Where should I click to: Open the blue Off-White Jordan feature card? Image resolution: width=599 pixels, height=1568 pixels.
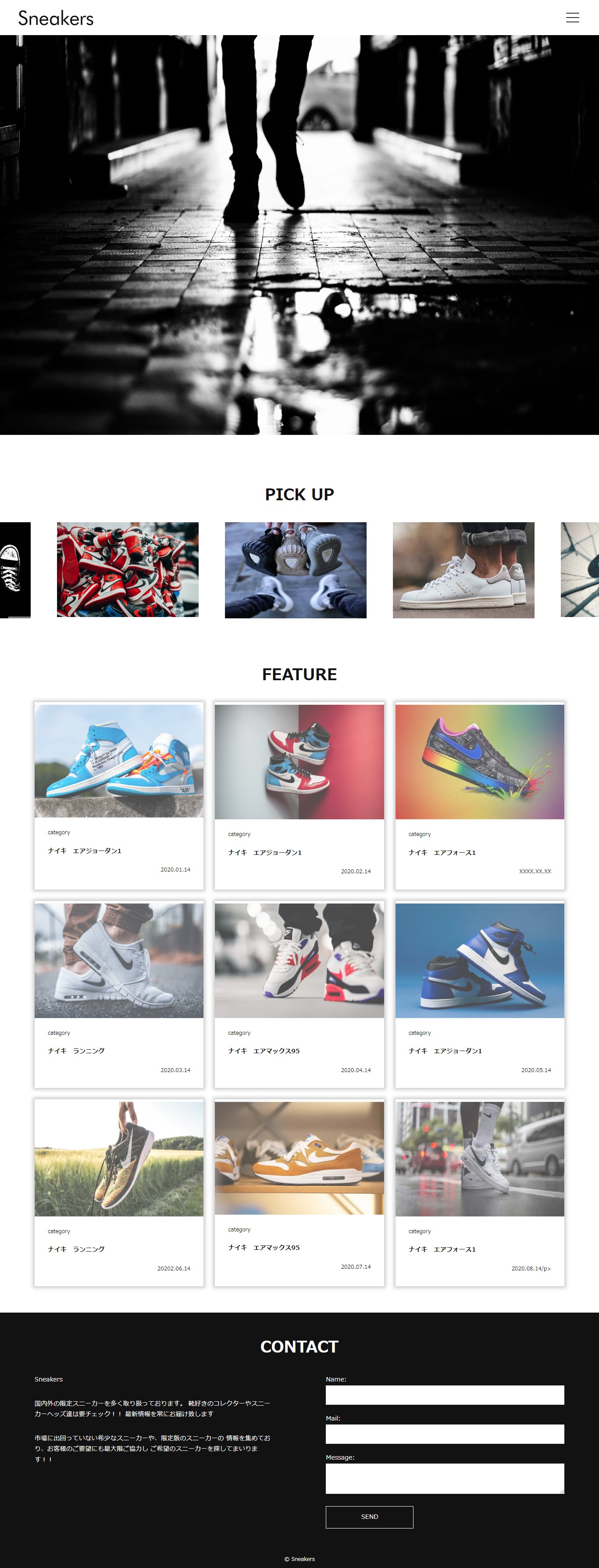click(119, 795)
